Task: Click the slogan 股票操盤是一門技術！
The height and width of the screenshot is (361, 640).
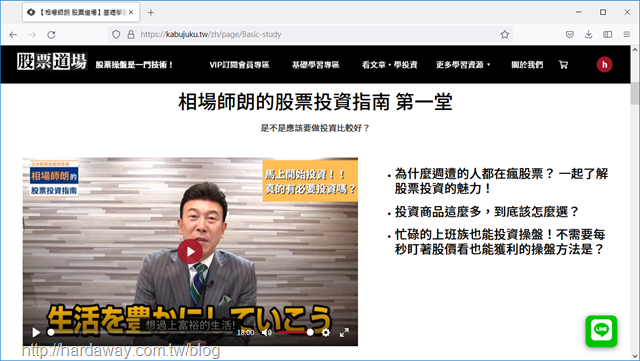Action: (134, 65)
